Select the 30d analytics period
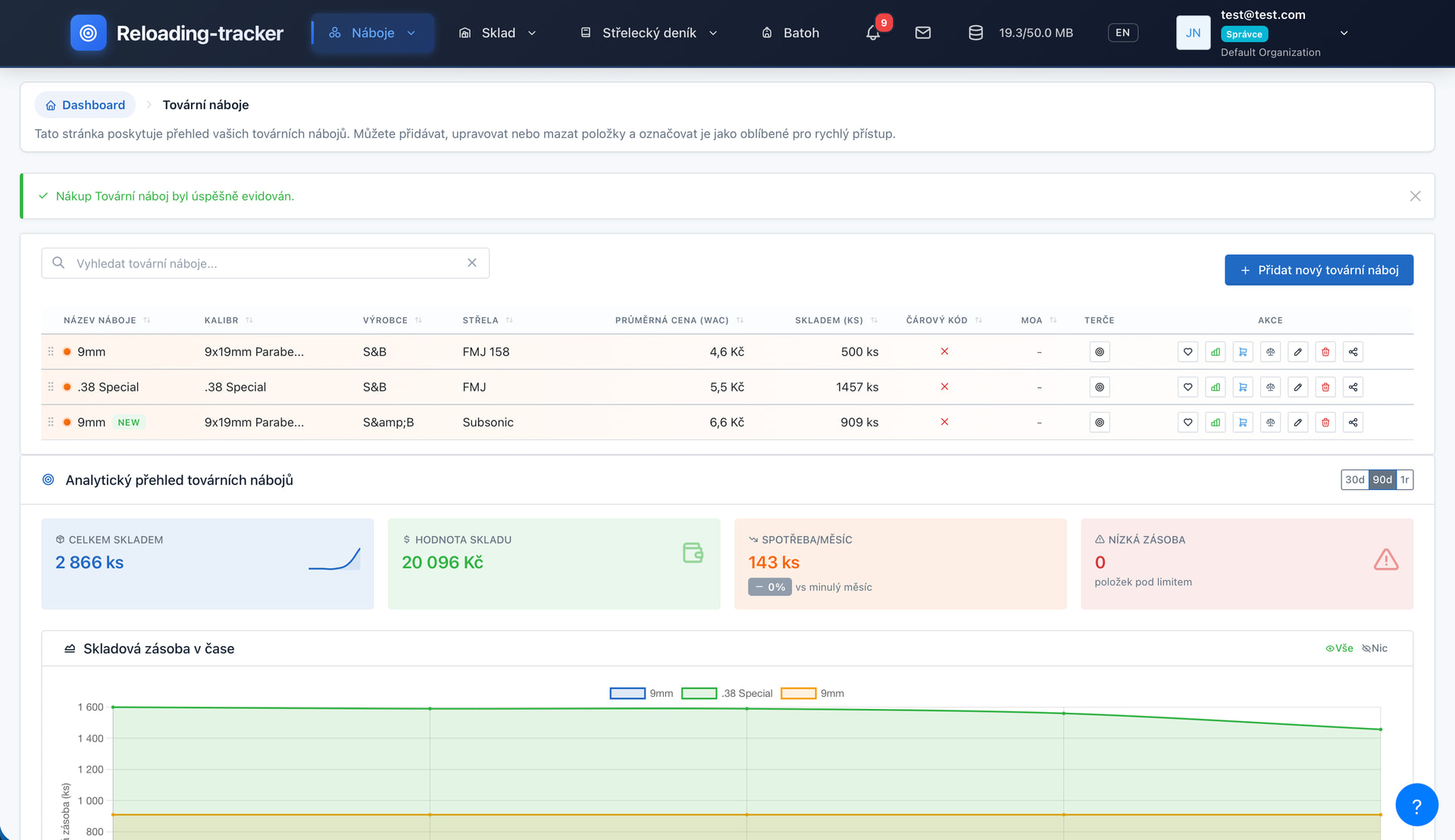The image size is (1455, 840). click(1354, 479)
